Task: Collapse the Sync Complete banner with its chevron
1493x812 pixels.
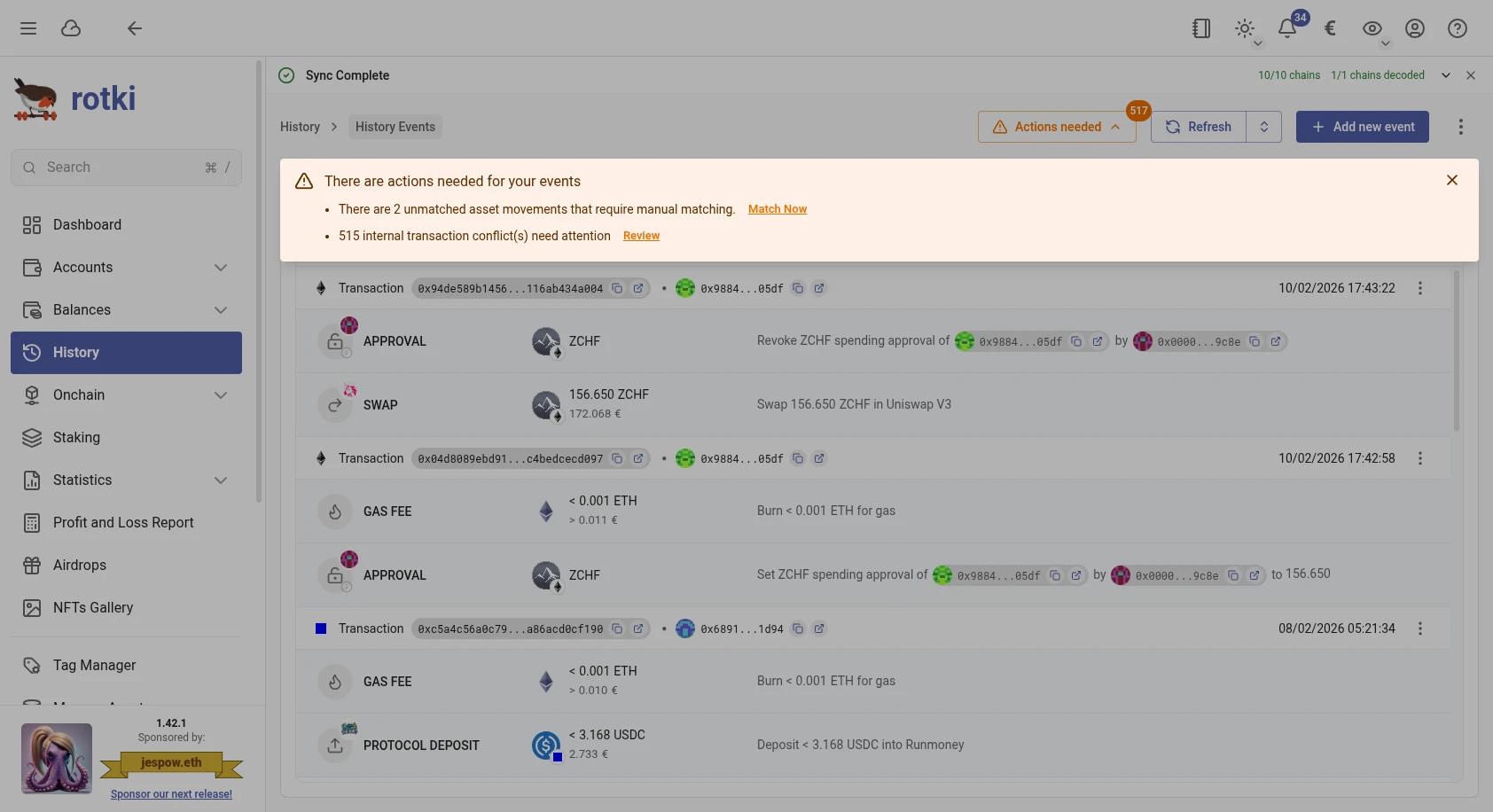Action: [x=1446, y=74]
